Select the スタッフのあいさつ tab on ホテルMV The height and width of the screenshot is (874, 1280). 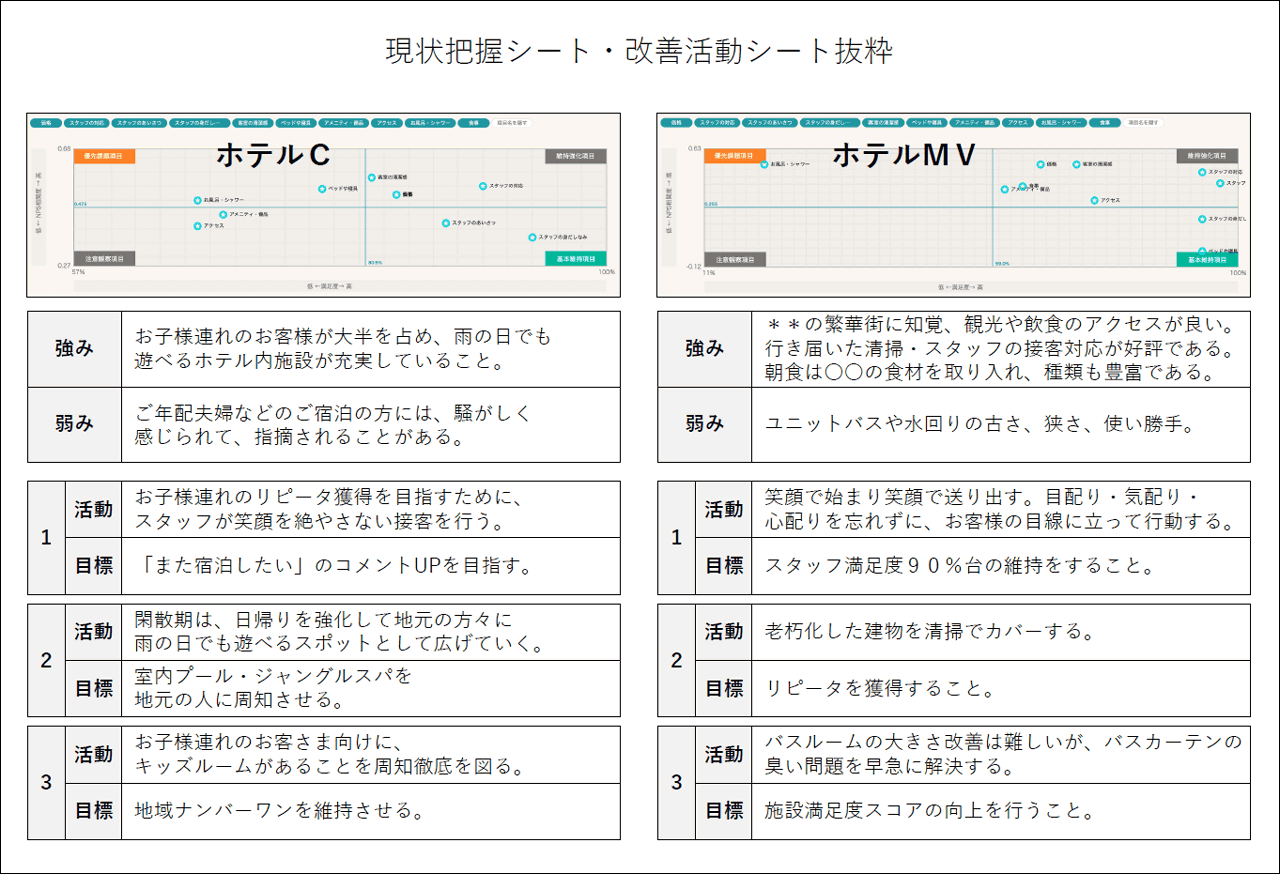(x=772, y=123)
